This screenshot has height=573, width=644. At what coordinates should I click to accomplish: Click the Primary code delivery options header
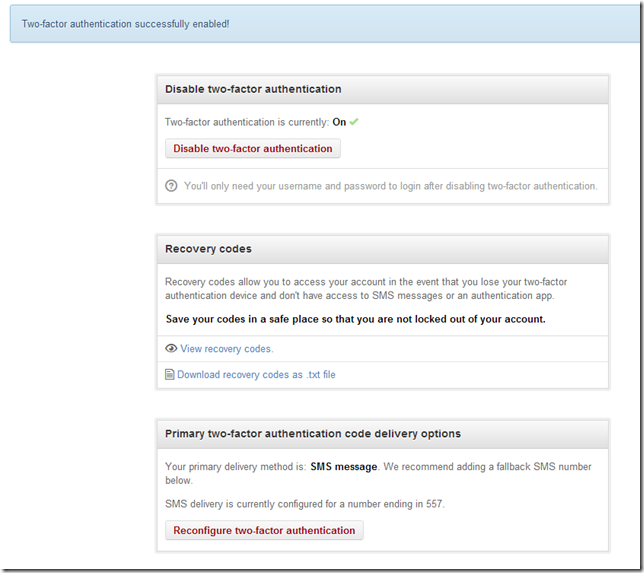313,433
